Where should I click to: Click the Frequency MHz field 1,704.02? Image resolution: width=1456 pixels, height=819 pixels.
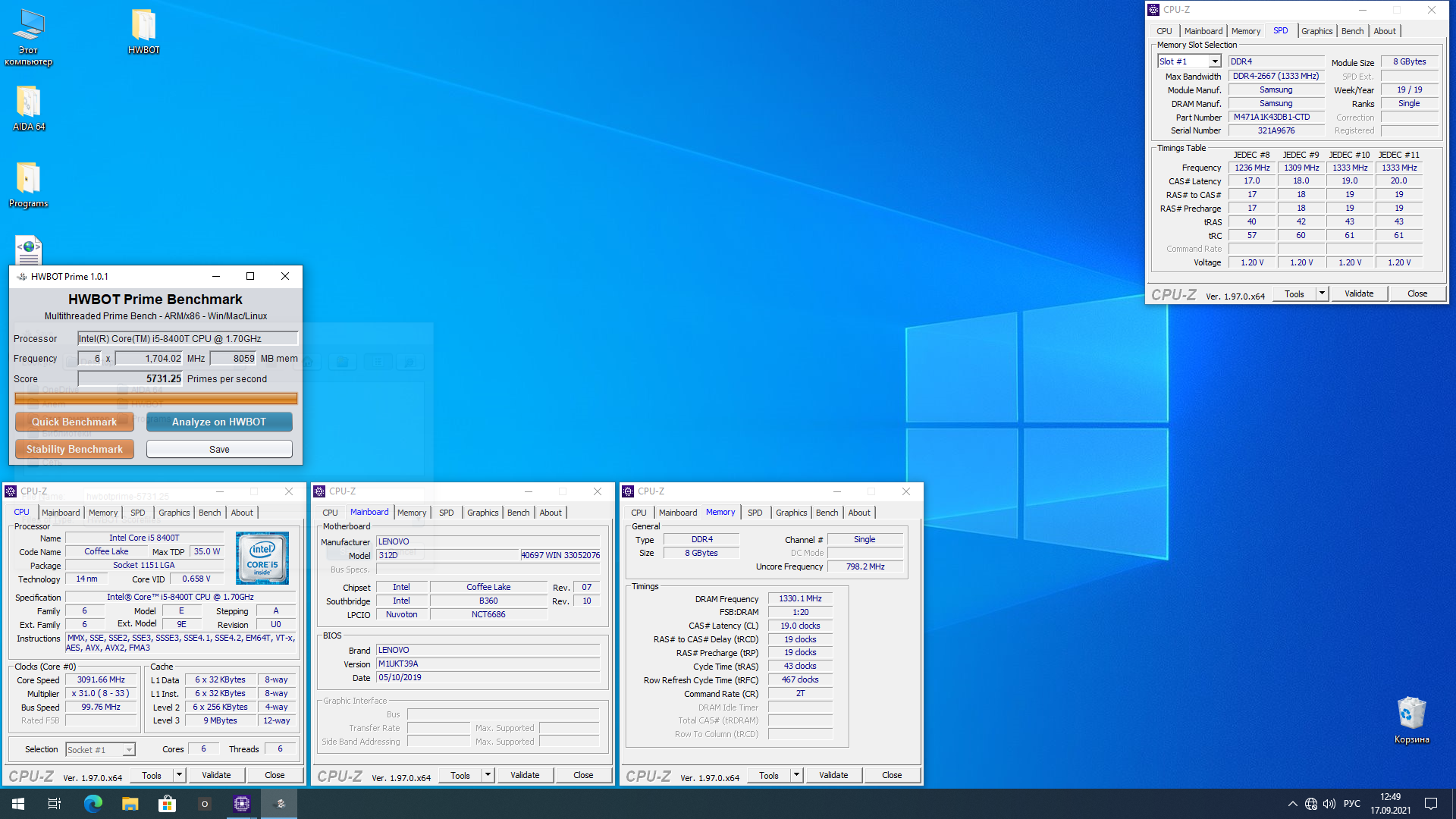tap(149, 359)
